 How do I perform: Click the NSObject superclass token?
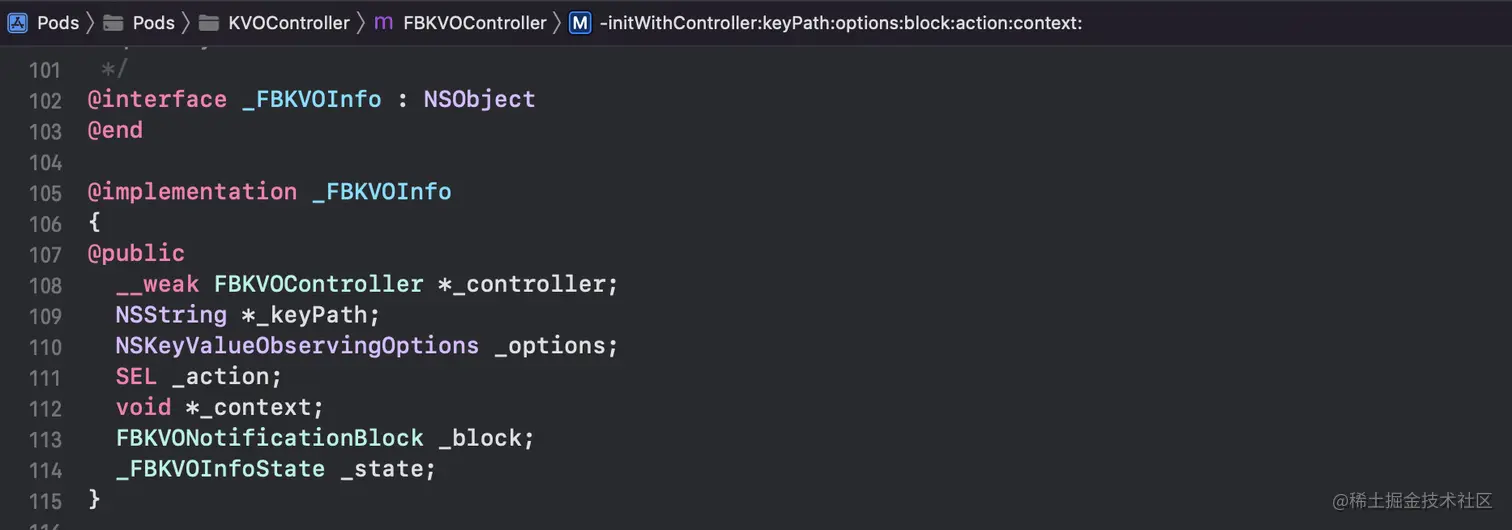click(479, 99)
